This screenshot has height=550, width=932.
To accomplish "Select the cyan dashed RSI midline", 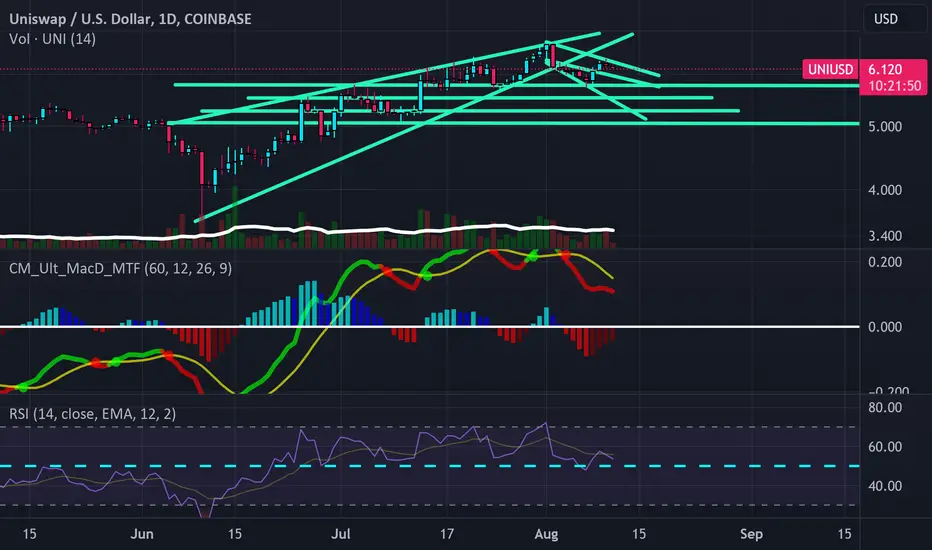I will click(x=429, y=466).
